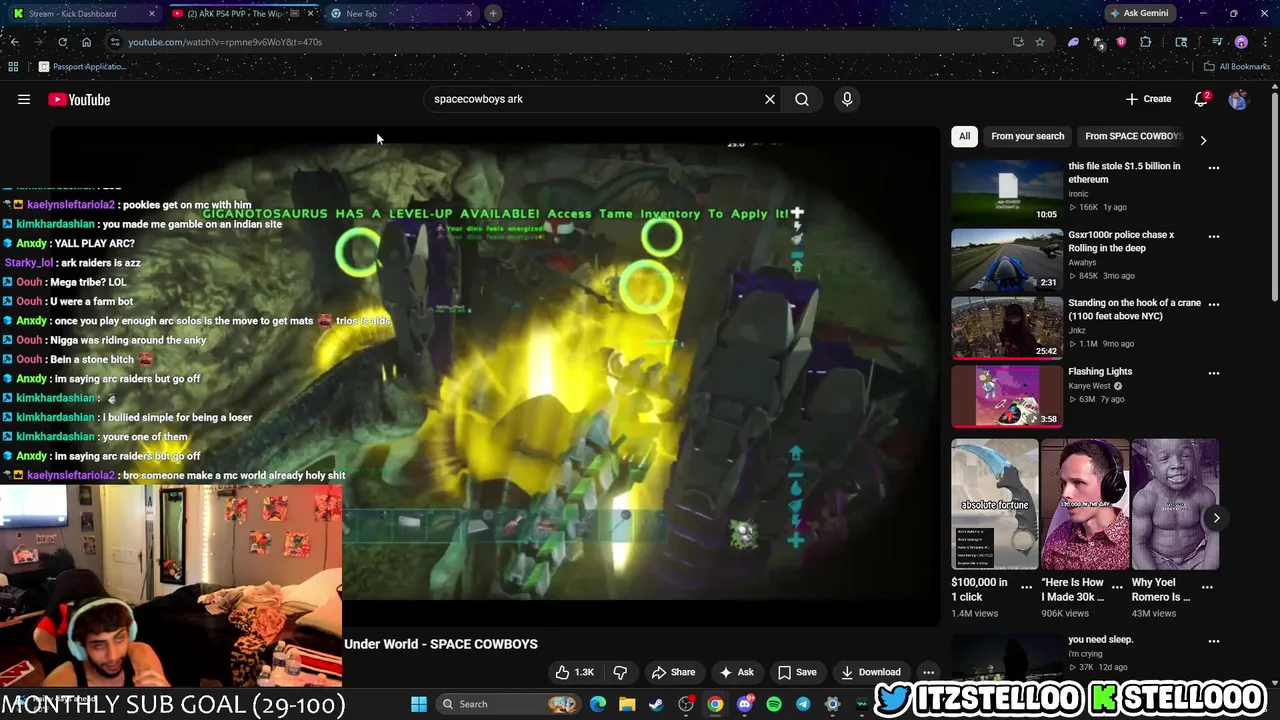Open the $100,000 in 1 click Short
The width and height of the screenshot is (1280, 720).
coord(994,504)
